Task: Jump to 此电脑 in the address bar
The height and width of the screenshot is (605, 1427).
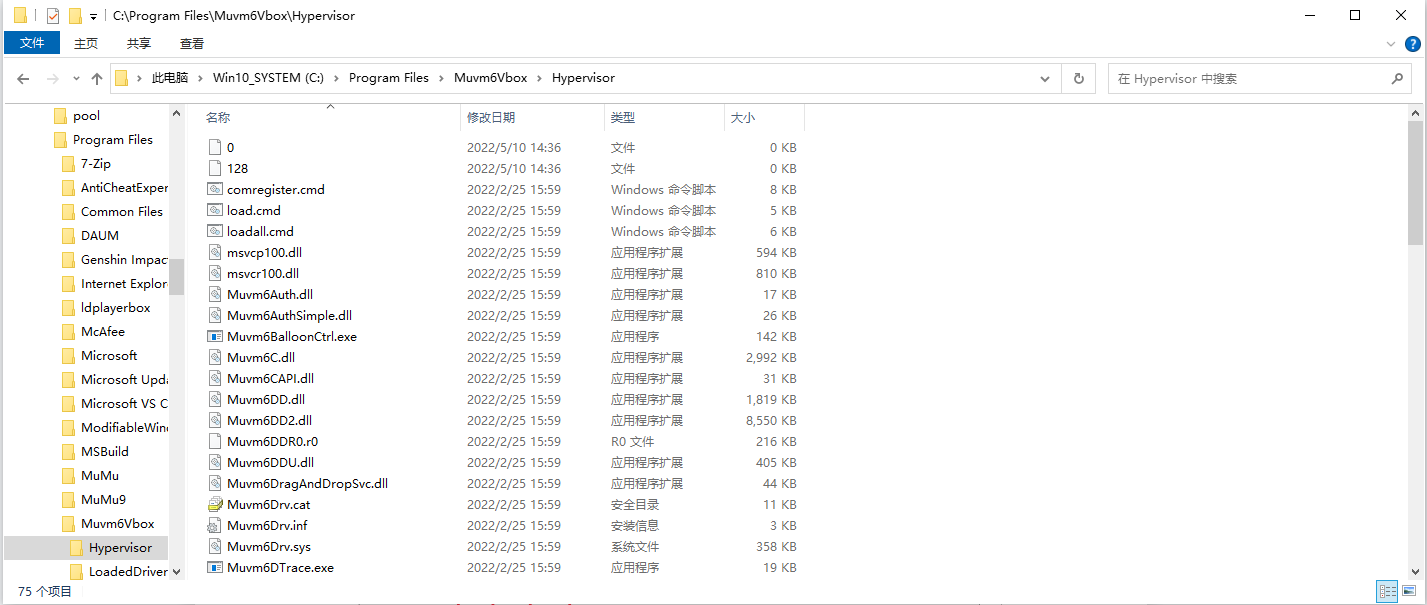Action: [x=169, y=78]
